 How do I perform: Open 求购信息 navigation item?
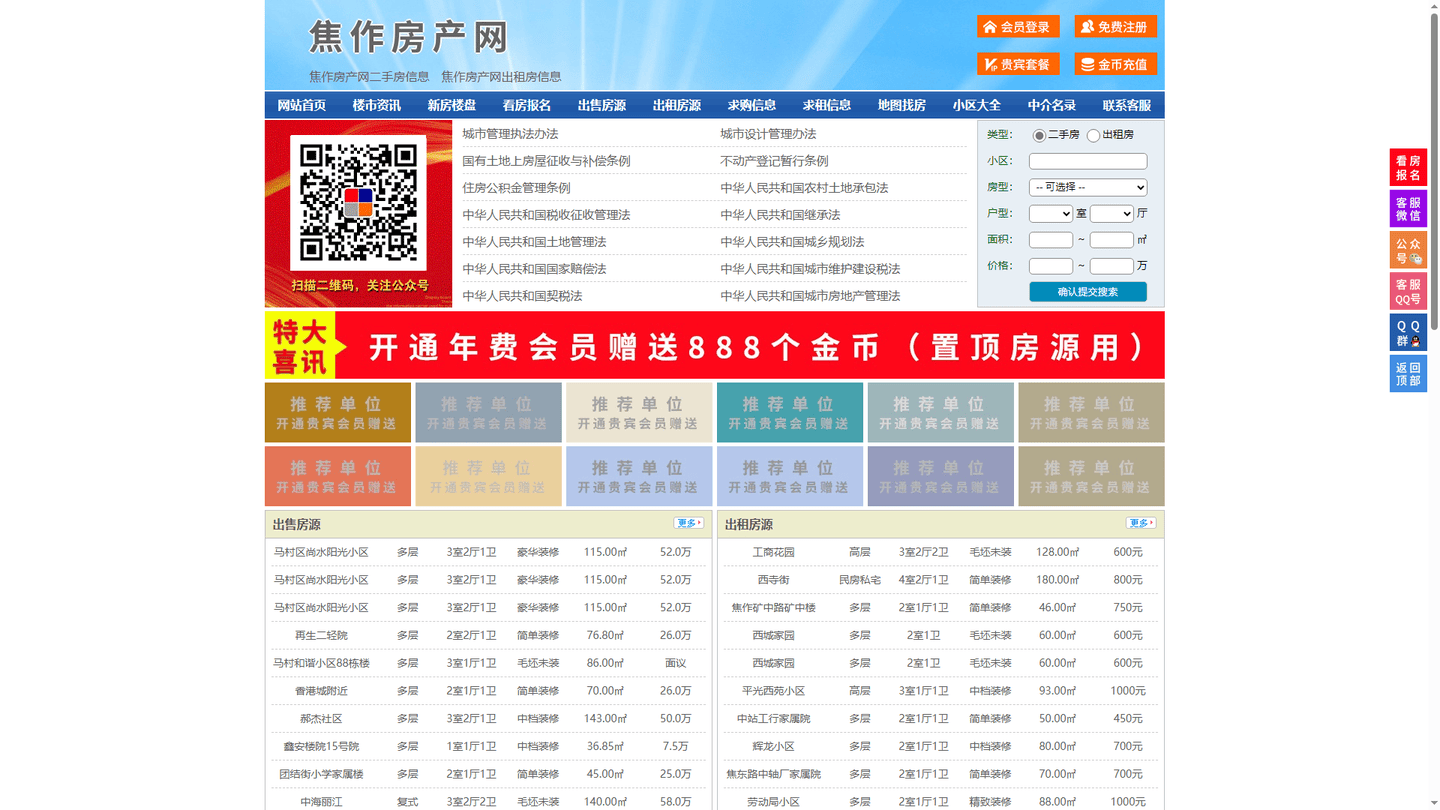click(752, 105)
